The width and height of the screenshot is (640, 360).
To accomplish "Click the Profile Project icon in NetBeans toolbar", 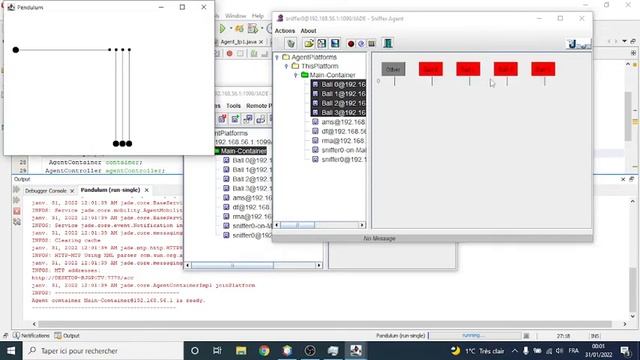I will [253, 29].
